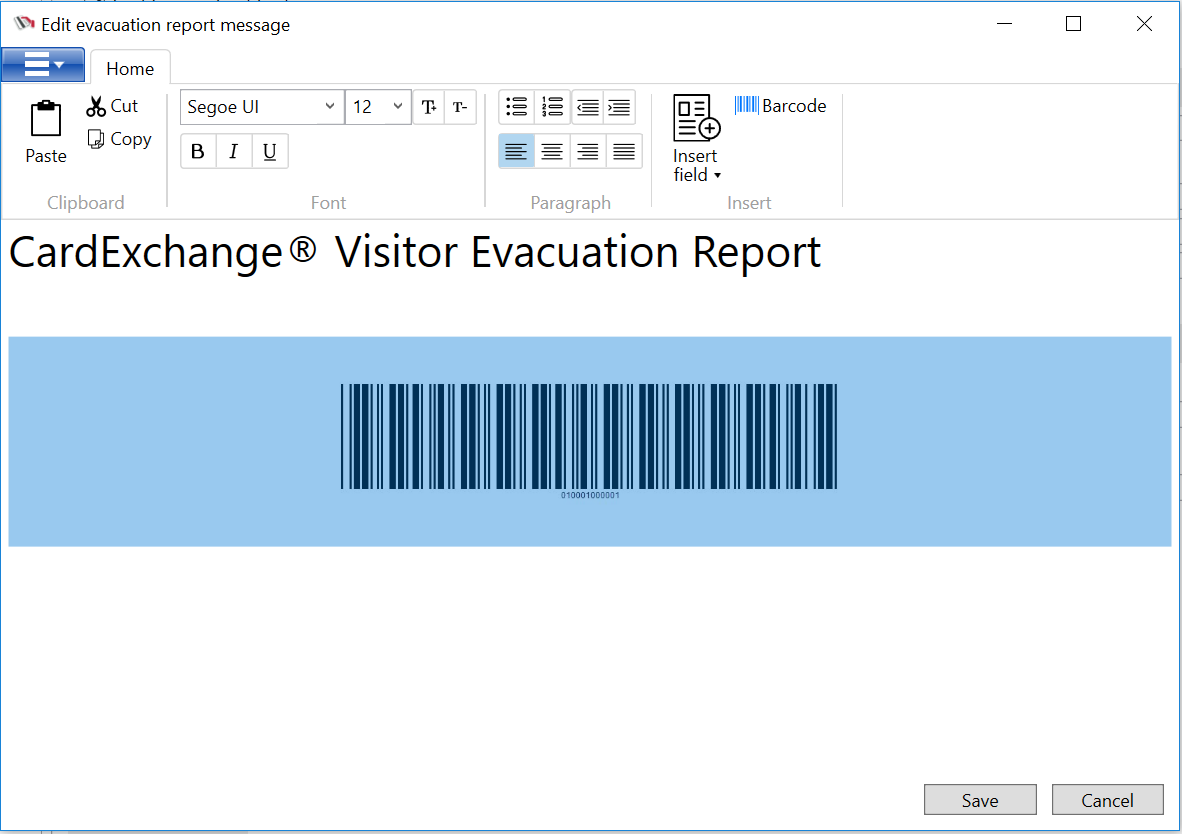The height and width of the screenshot is (834, 1182).
Task: Click the empty editor area below barcode
Action: [588, 664]
